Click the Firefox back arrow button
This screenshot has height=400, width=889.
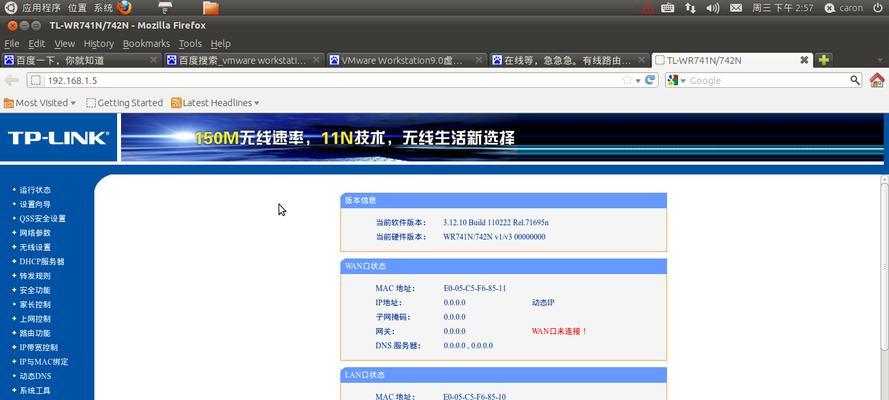11,80
